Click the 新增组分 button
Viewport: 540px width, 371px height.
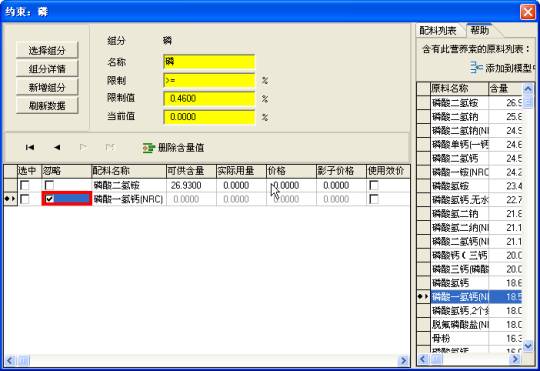(47, 87)
